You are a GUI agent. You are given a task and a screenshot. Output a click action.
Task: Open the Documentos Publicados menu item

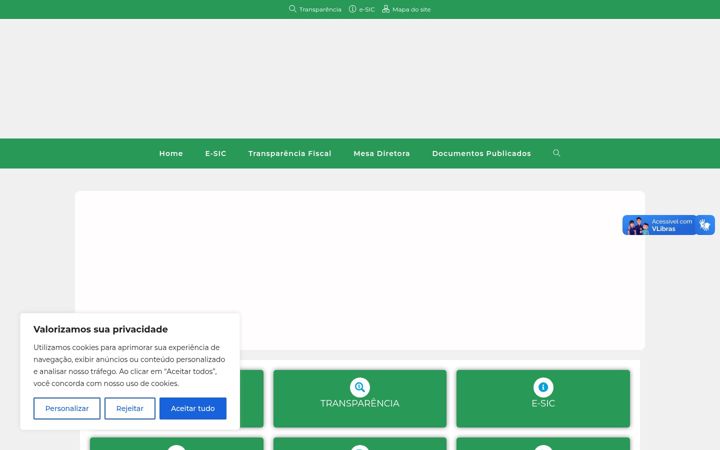pos(481,153)
